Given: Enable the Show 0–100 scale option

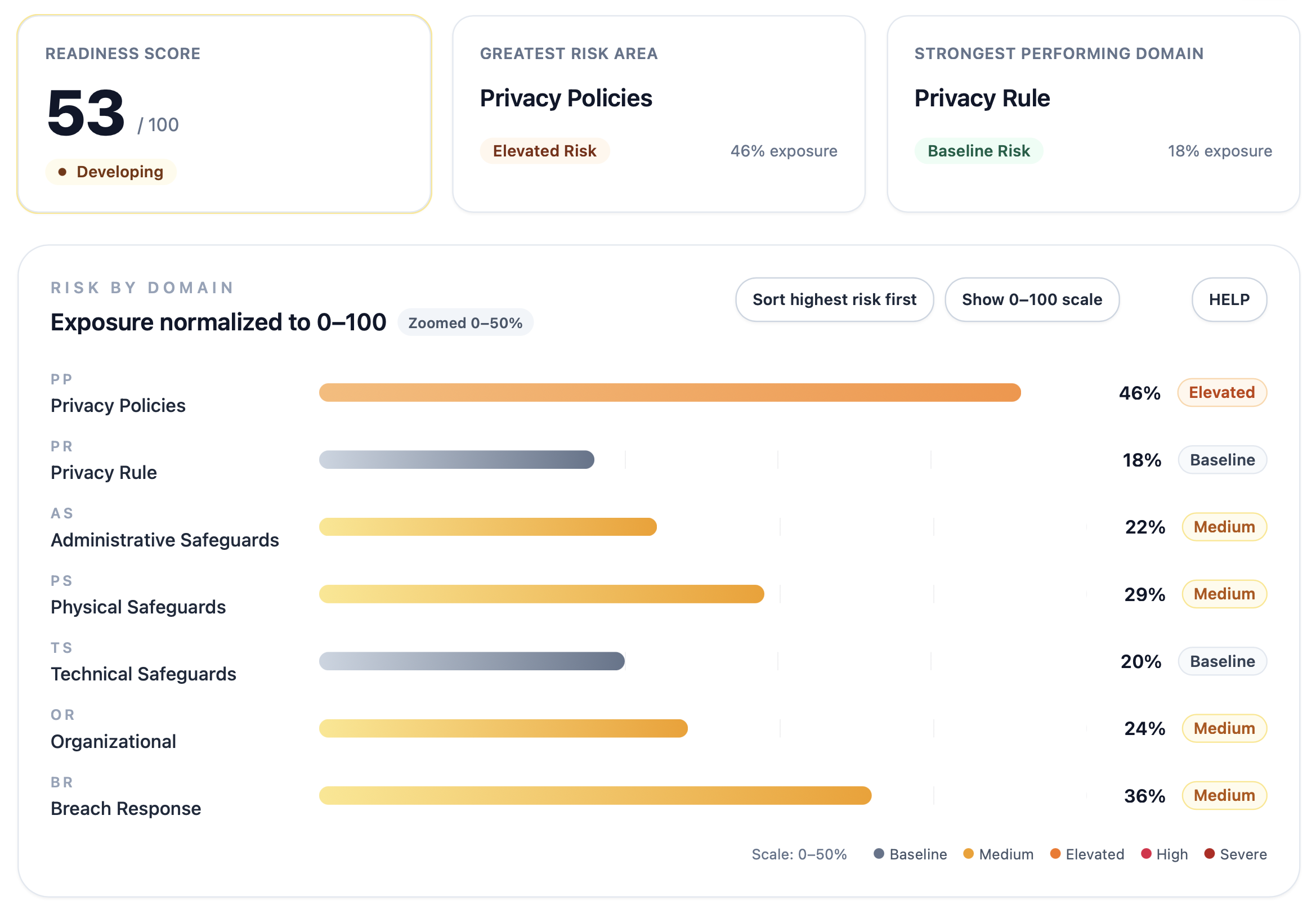Looking at the screenshot, I should (1031, 299).
